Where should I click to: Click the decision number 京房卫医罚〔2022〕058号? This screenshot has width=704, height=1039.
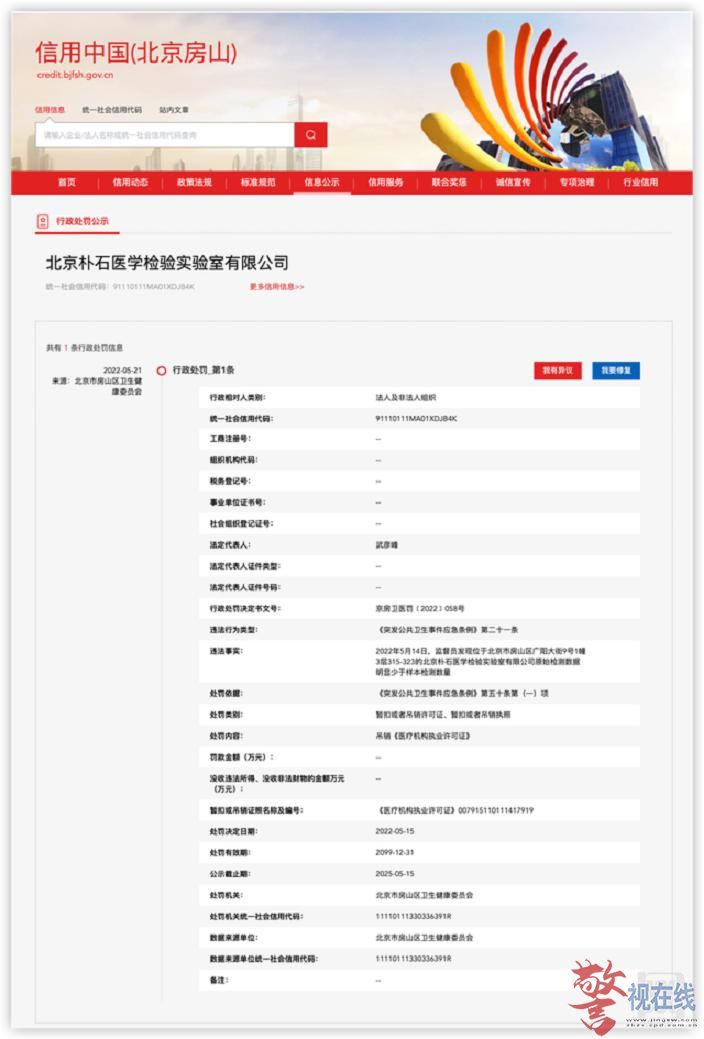point(420,608)
